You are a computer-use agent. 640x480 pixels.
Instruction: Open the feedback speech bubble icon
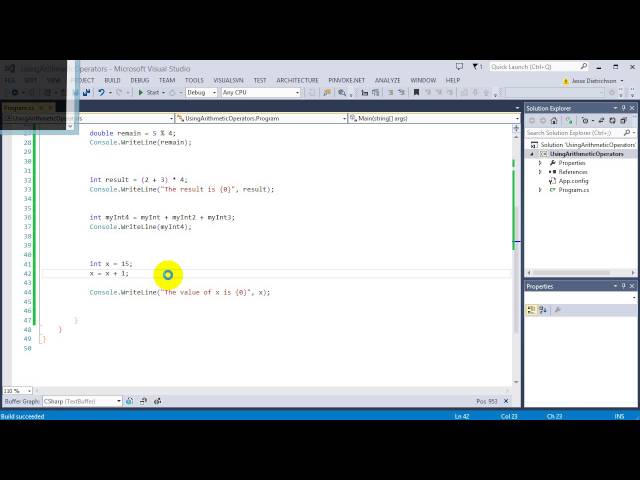pos(459,67)
